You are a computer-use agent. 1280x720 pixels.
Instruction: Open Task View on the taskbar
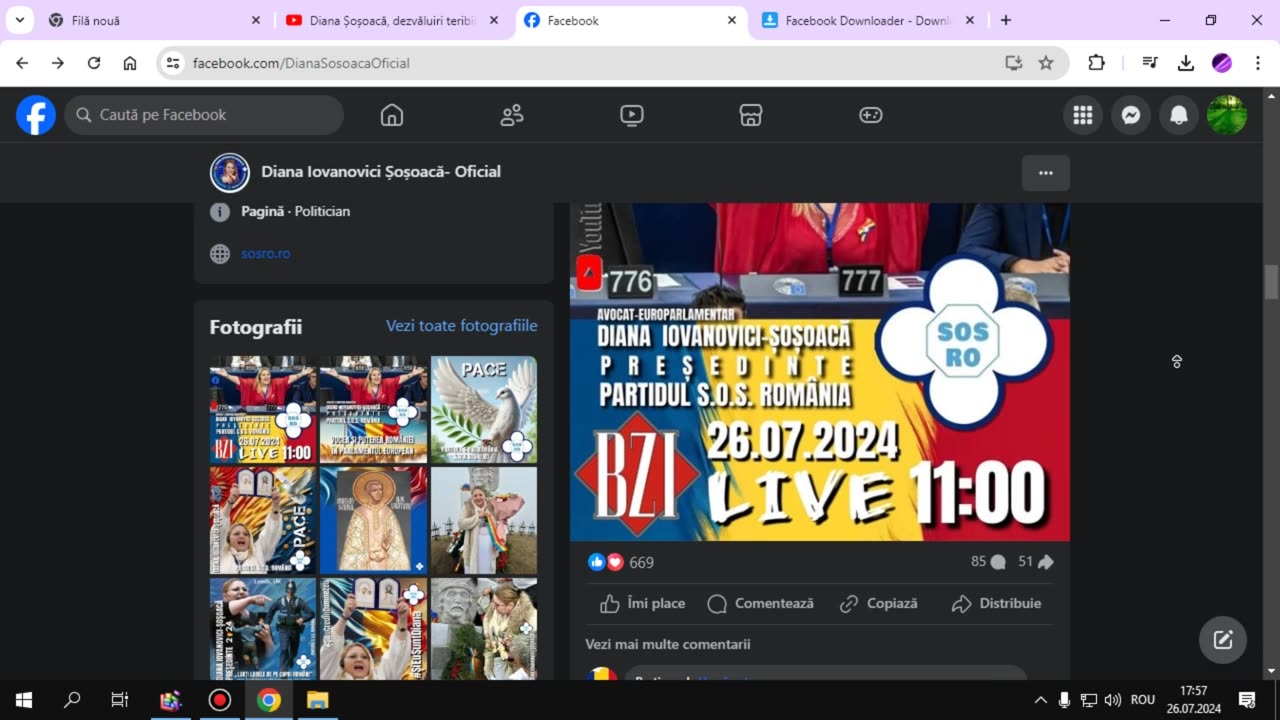pos(120,700)
